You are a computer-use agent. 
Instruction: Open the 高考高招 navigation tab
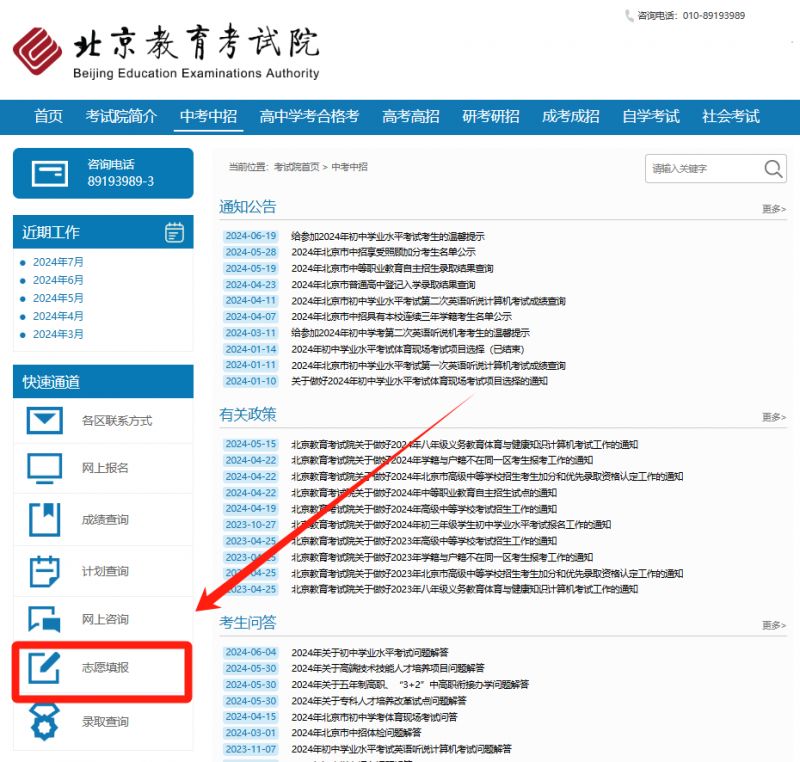coord(411,116)
